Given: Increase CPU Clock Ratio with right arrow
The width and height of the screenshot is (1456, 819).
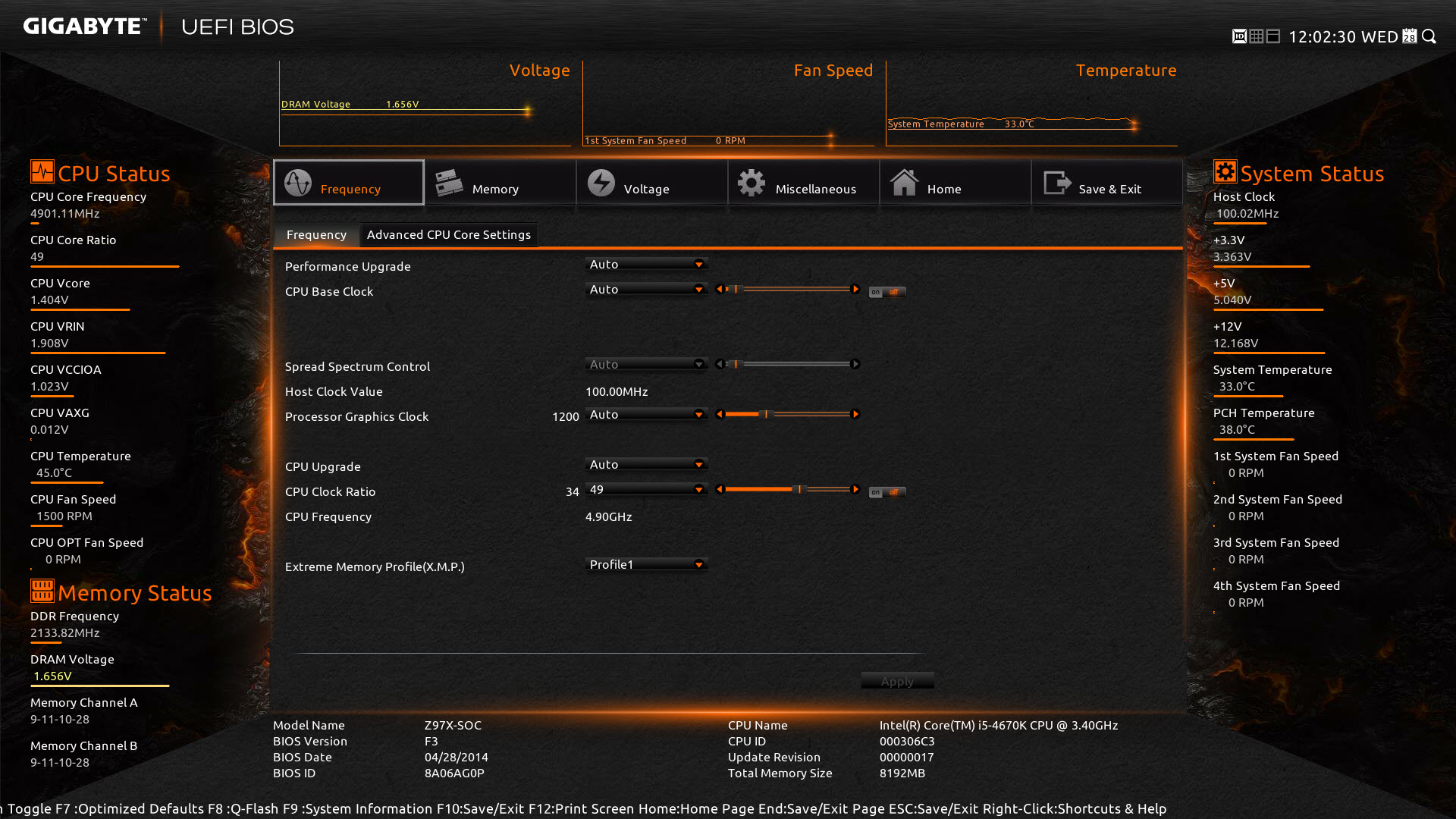Looking at the screenshot, I should pos(855,489).
